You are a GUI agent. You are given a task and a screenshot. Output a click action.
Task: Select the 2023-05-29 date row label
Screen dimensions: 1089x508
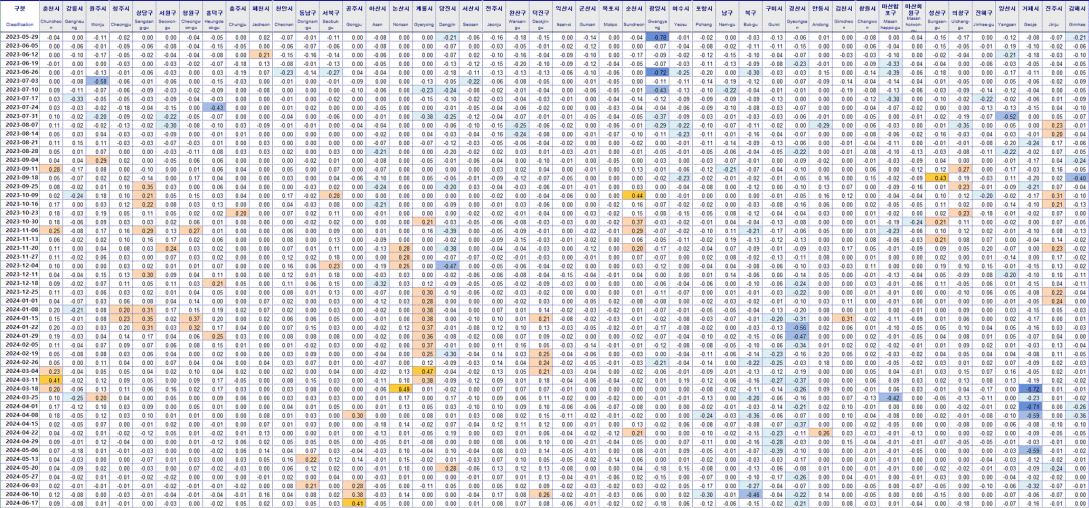pyautogui.click(x=19, y=37)
